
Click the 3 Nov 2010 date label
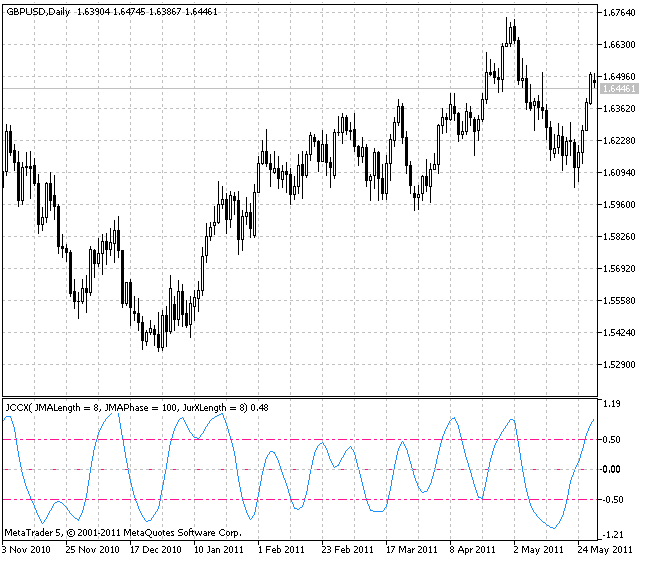pos(26,550)
